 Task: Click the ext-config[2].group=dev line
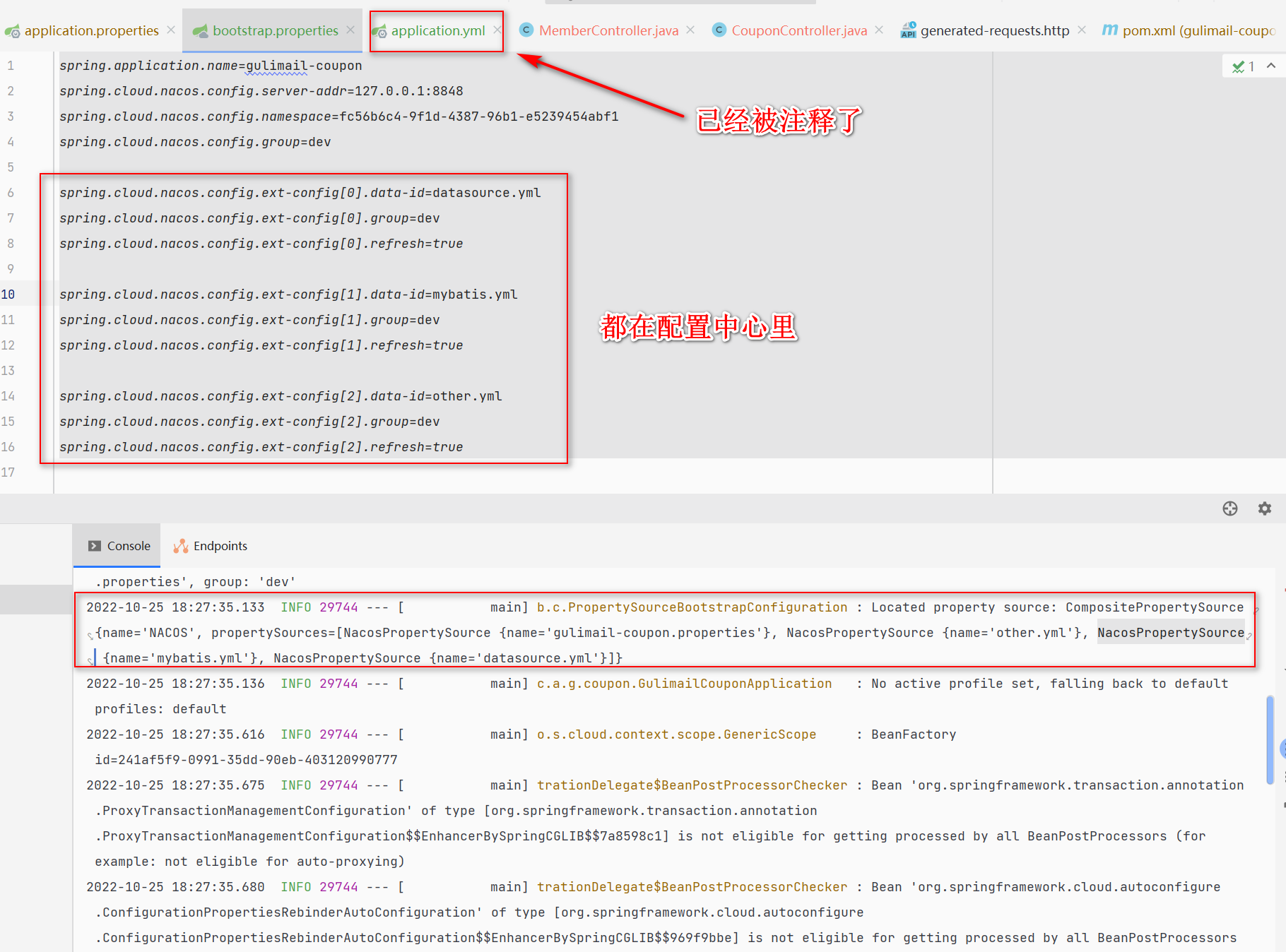(249, 422)
